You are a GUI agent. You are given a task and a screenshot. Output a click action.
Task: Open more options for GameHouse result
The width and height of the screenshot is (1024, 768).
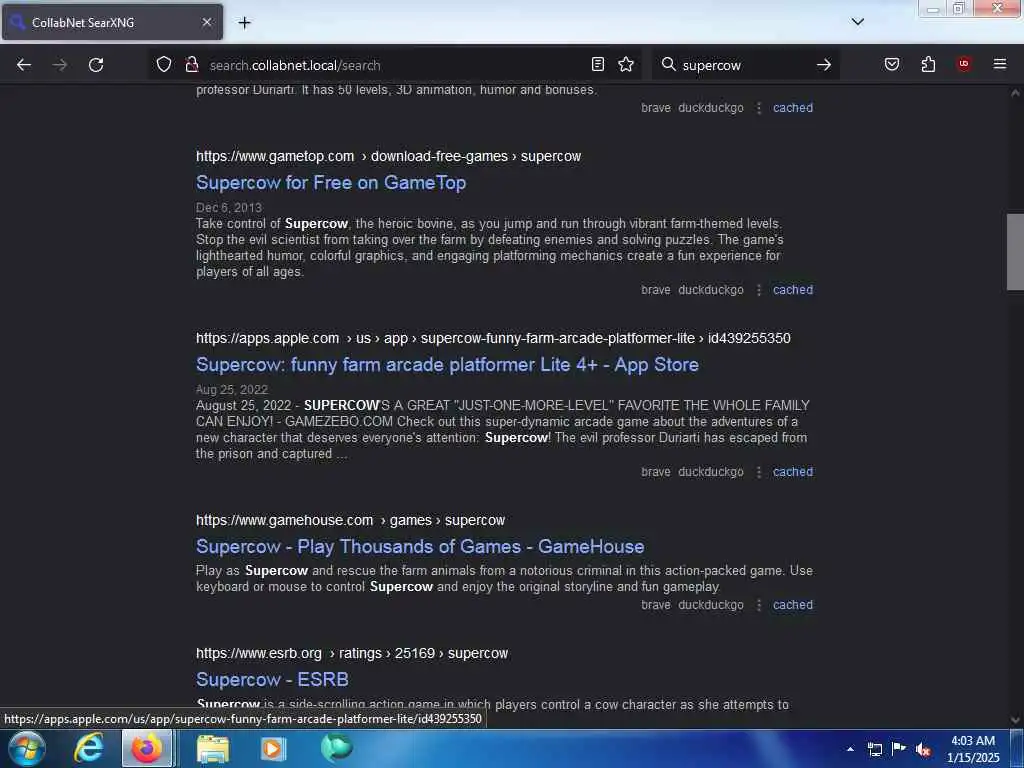pyautogui.click(x=759, y=605)
